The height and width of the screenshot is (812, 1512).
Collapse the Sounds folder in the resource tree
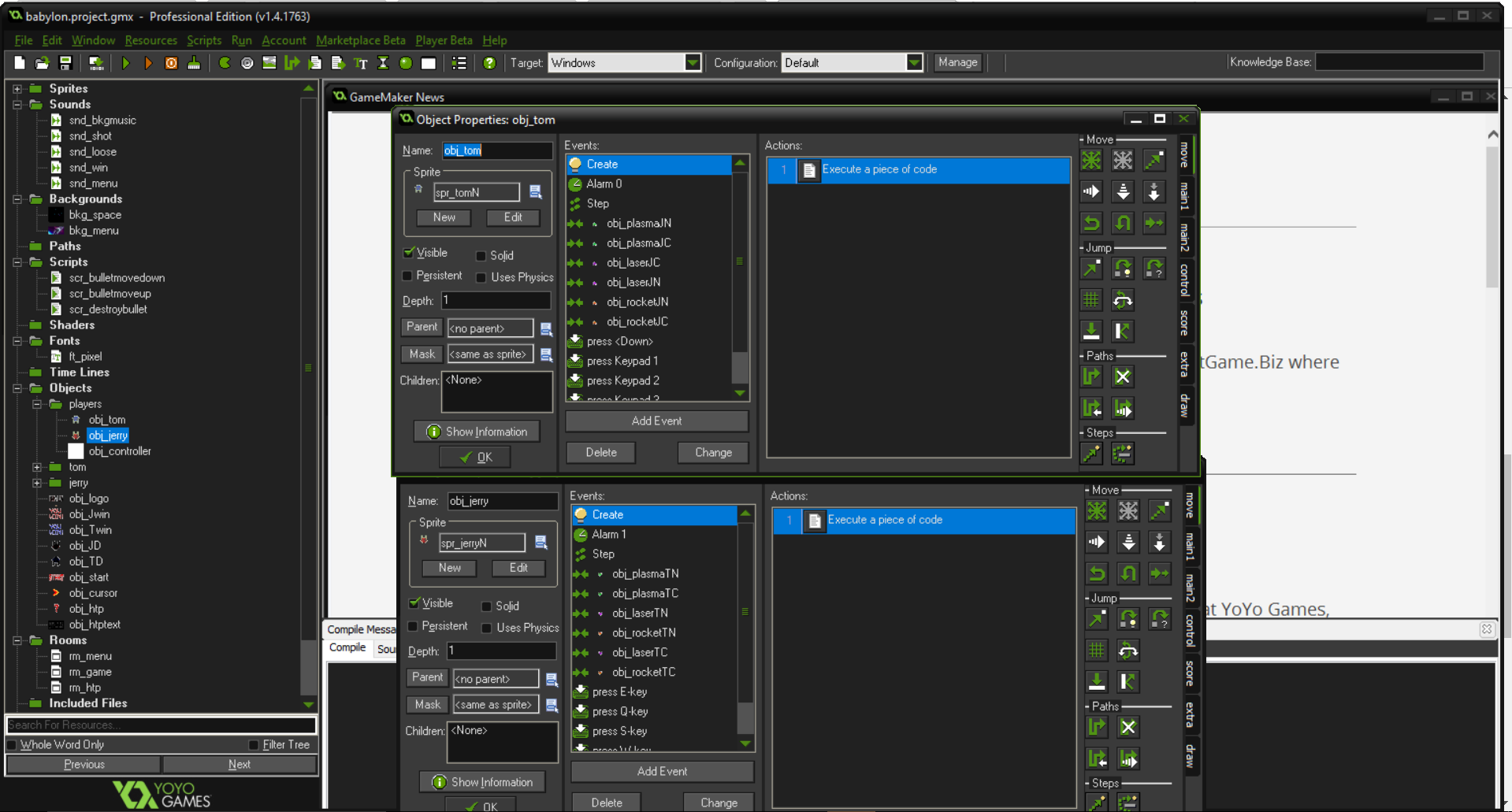point(17,105)
